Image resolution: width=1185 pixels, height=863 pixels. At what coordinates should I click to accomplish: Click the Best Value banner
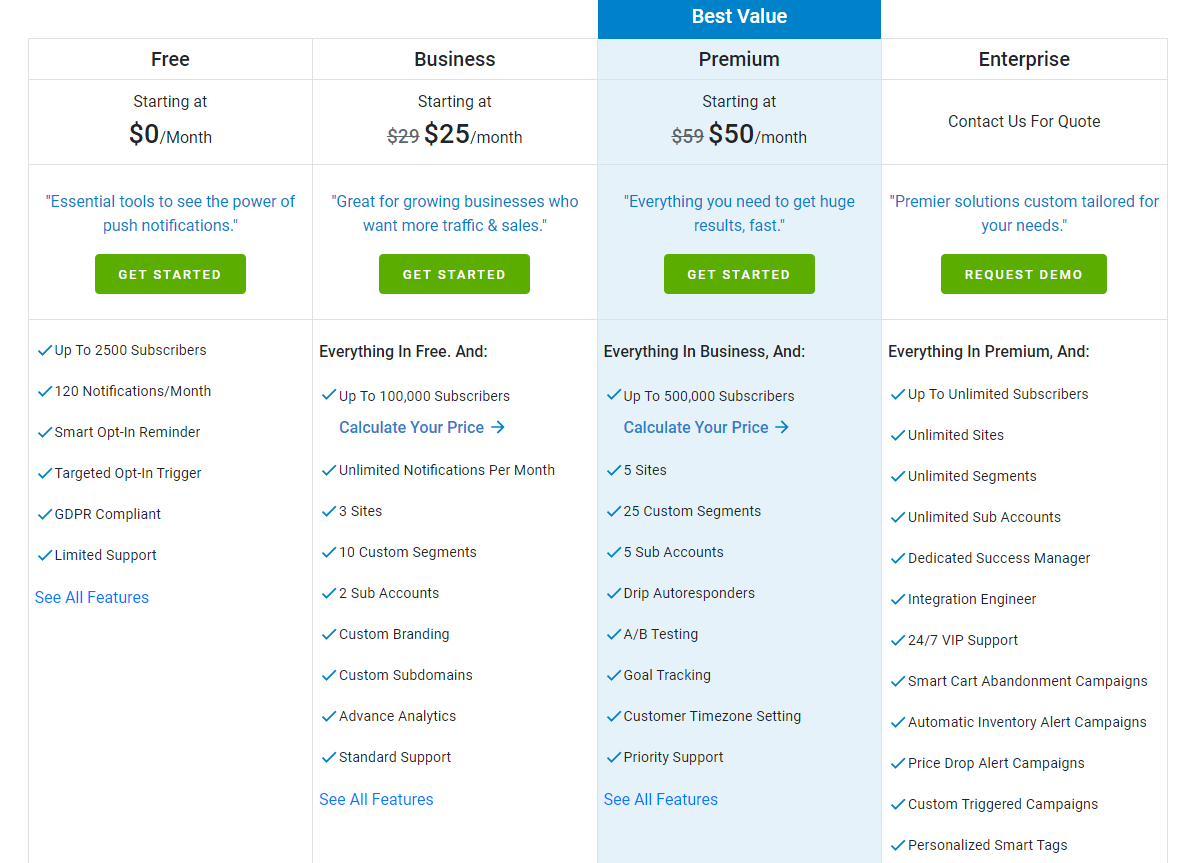(x=739, y=17)
